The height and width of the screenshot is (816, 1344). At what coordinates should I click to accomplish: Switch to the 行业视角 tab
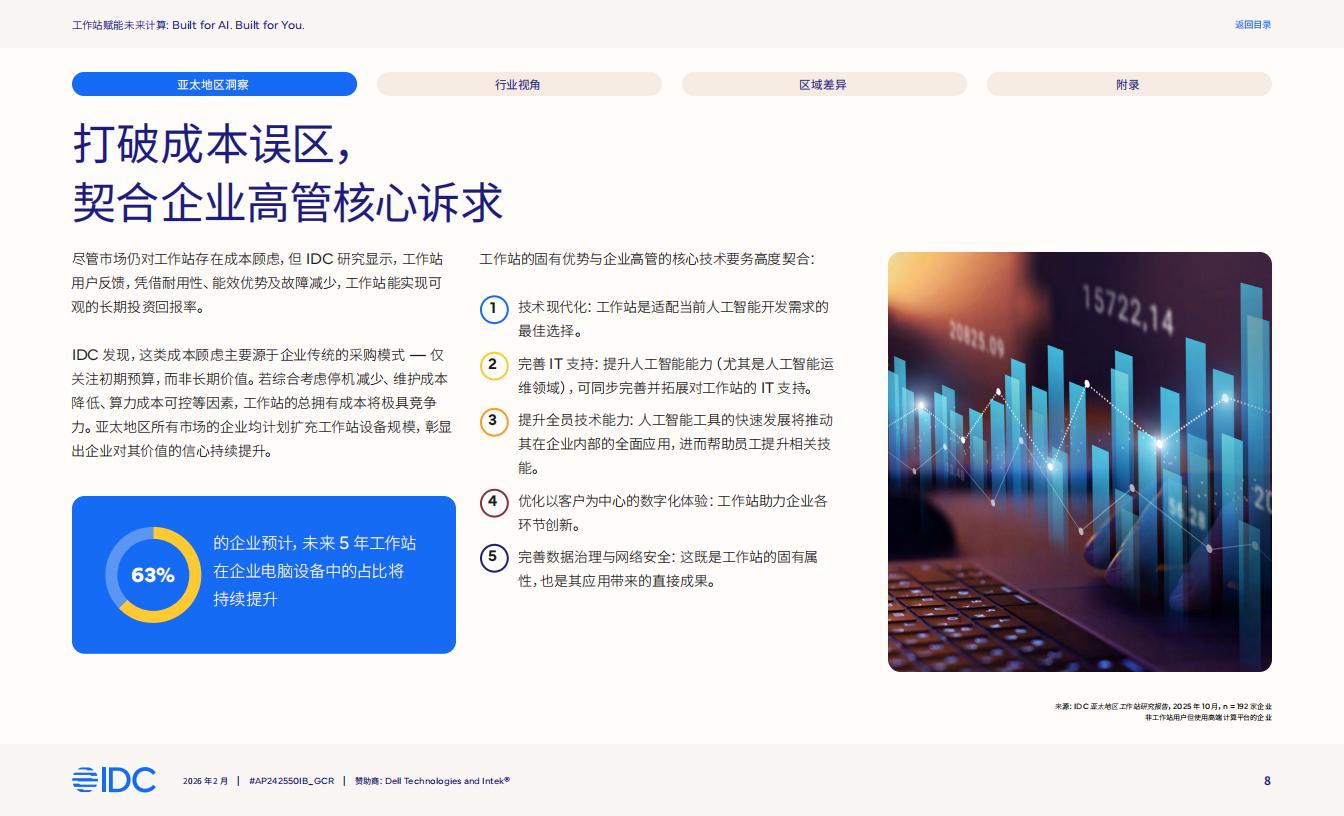[519, 84]
